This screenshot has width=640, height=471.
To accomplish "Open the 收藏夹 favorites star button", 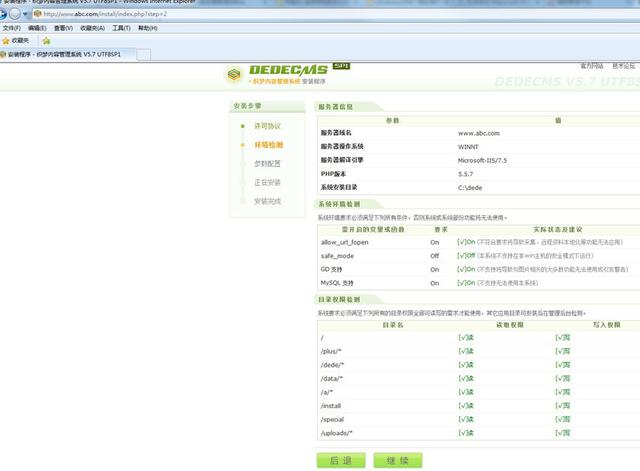I will click(16, 41).
